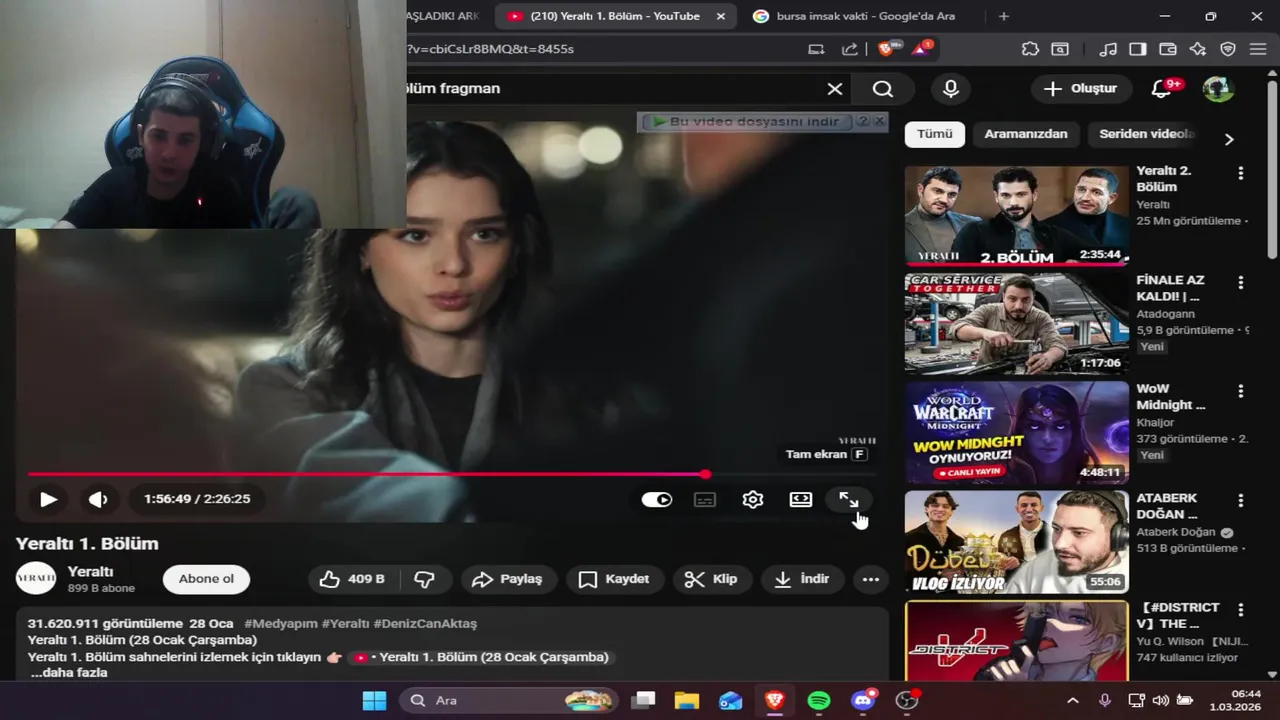Open video player settings gear
The height and width of the screenshot is (720, 1280).
753,500
